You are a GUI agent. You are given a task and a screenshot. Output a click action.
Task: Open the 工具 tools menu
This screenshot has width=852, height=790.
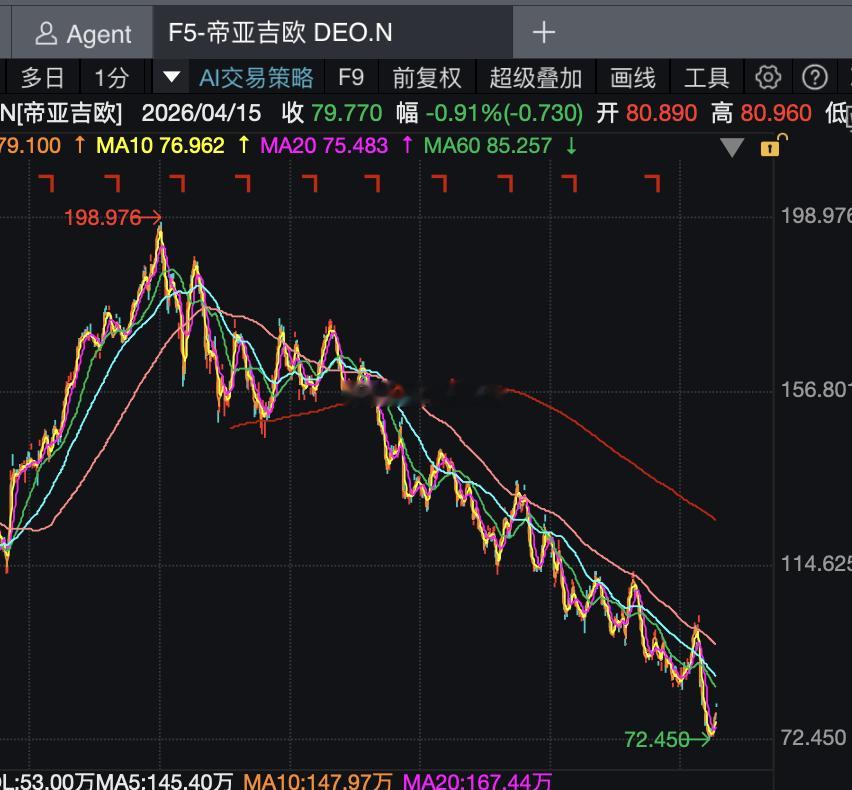click(x=706, y=78)
